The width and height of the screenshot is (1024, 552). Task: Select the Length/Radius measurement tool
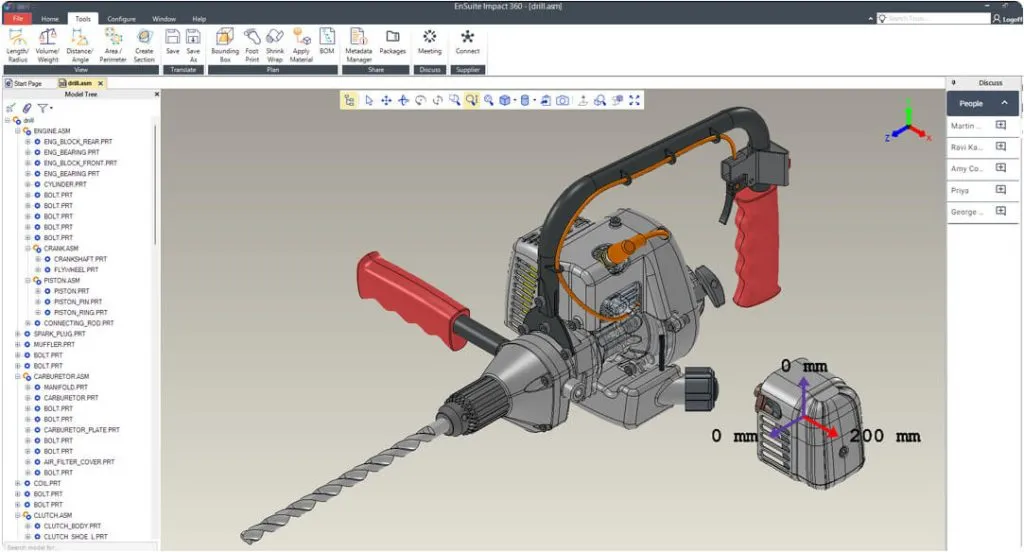click(x=18, y=45)
